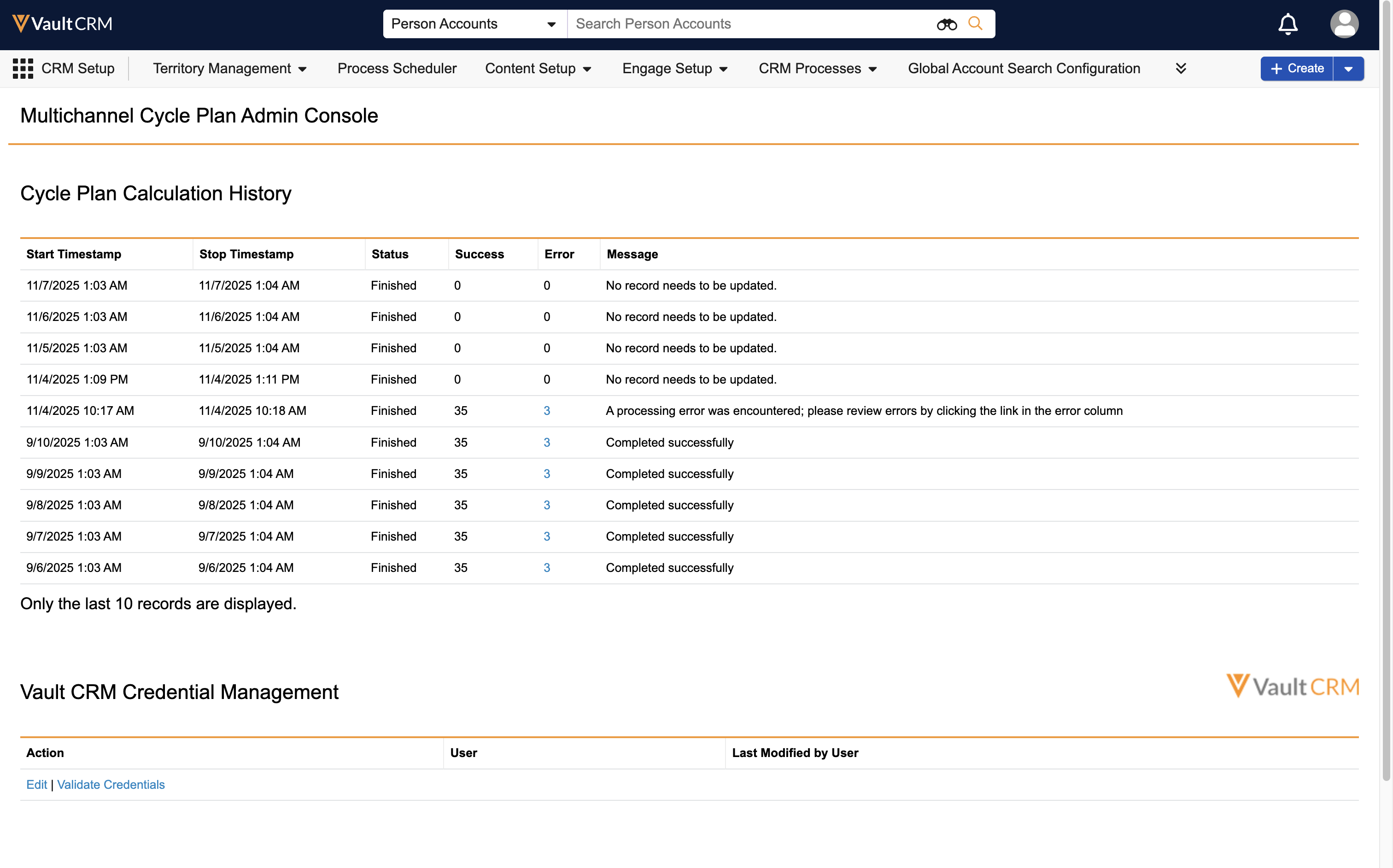Click into the Search Person Accounts field
Viewport: 1393px width, 868px height.
pos(746,24)
